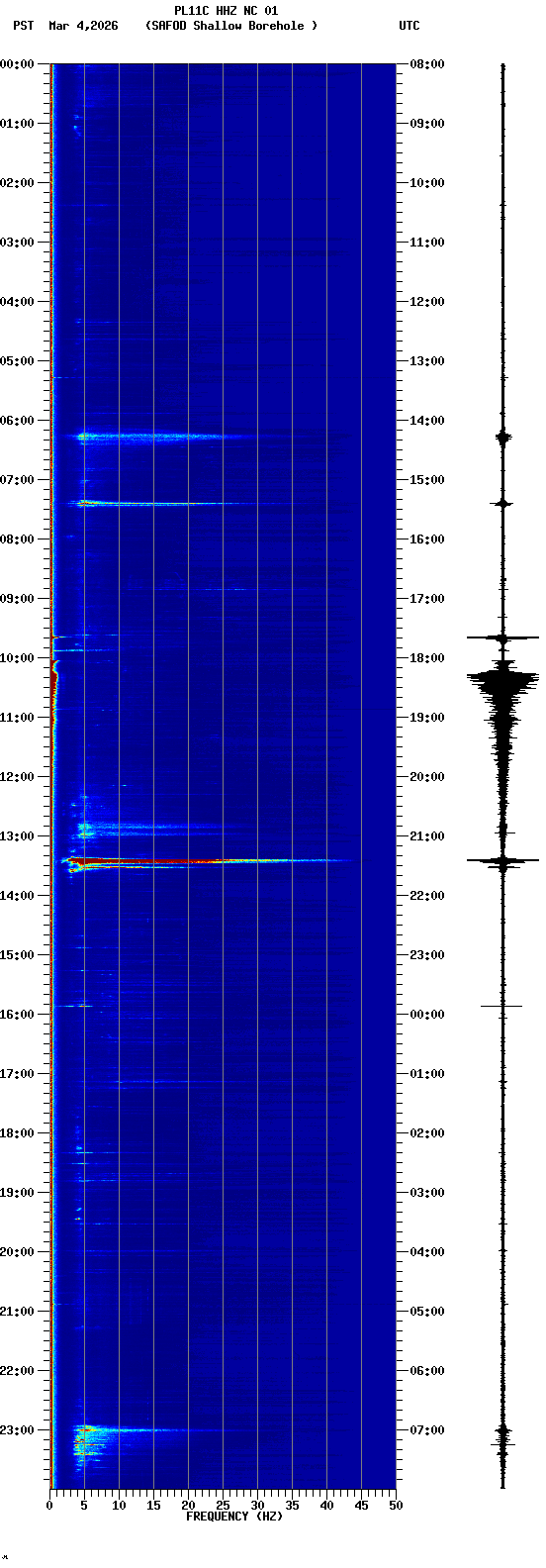
Task: Click the PST timezone label
Action: 24,26
